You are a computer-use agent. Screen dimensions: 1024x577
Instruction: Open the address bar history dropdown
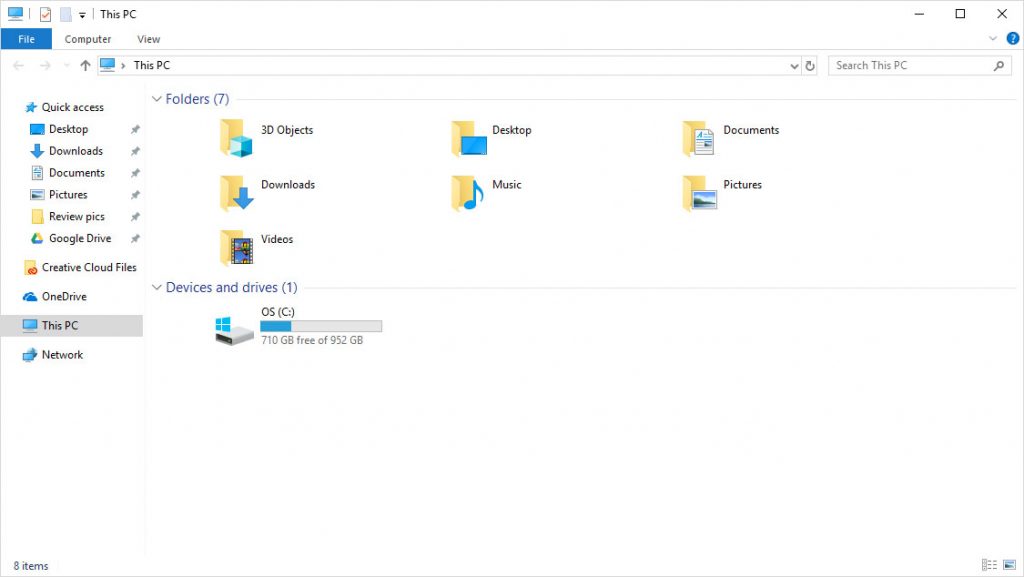(x=794, y=65)
